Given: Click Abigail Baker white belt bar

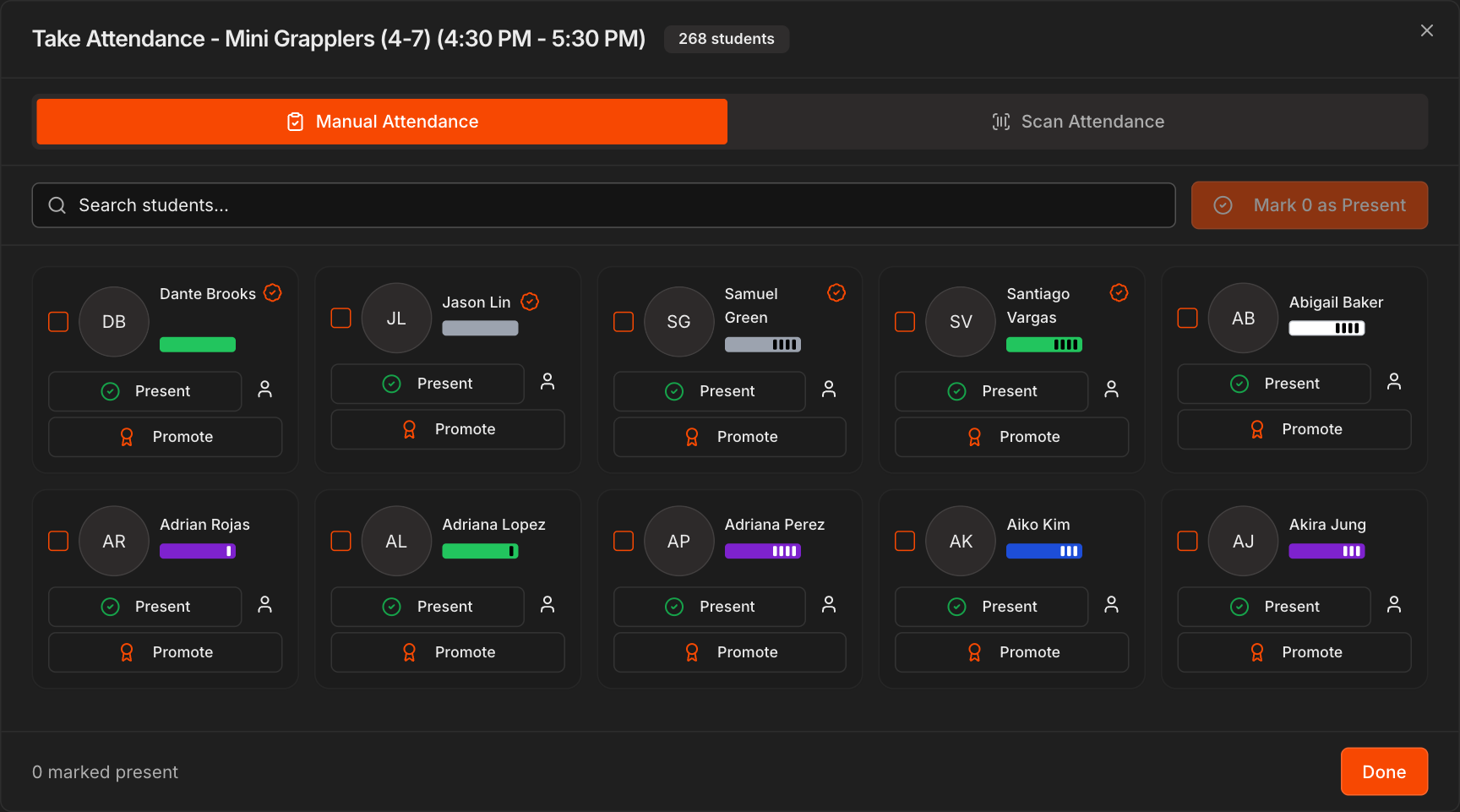Looking at the screenshot, I should click(x=1327, y=328).
